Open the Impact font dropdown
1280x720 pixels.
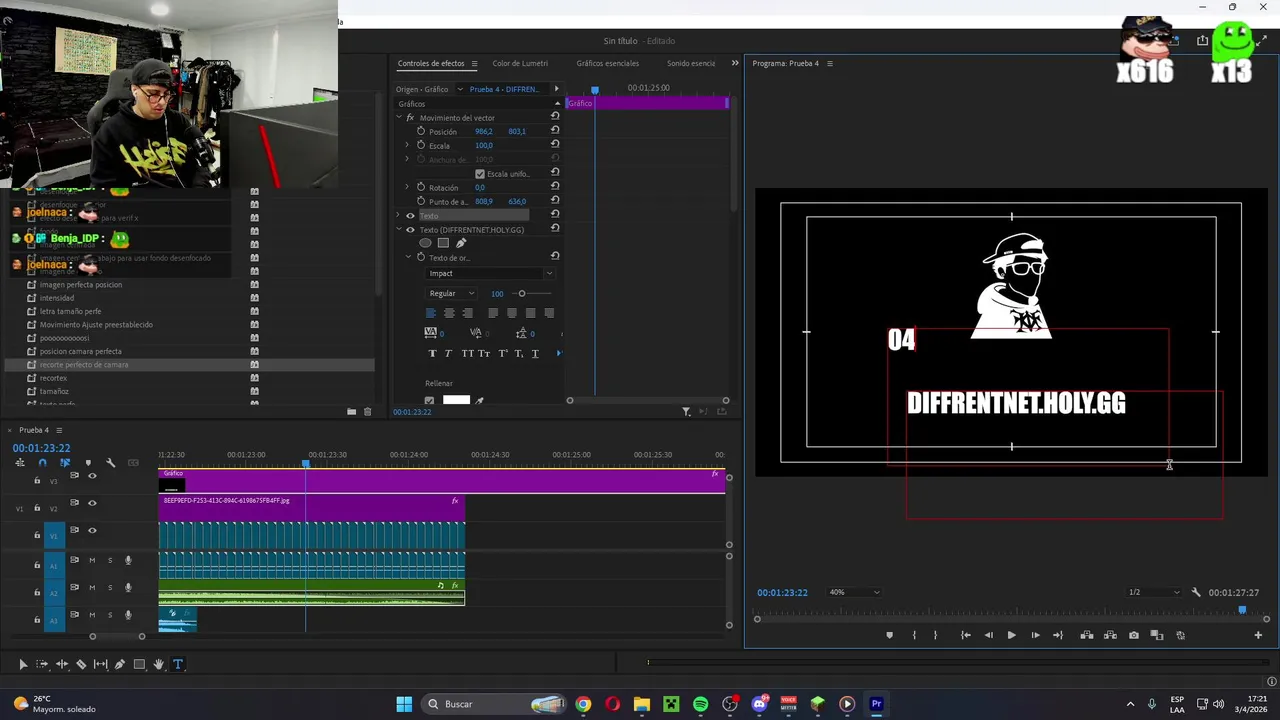[x=490, y=273]
